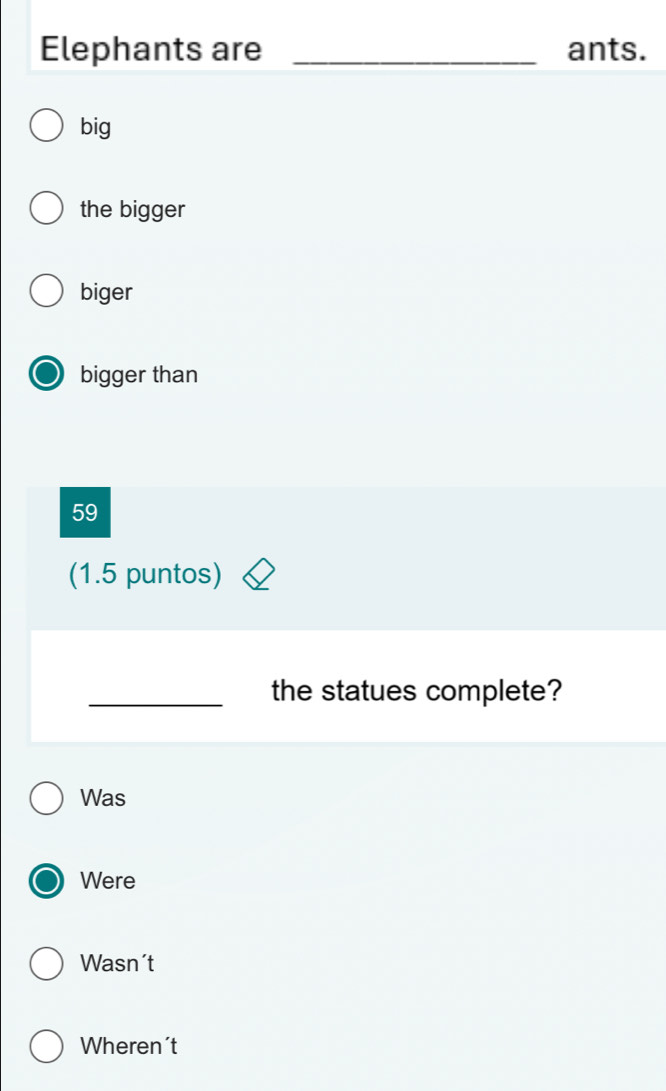
Task: Click the selected 'bigger than' radio button
Action: coord(47,374)
